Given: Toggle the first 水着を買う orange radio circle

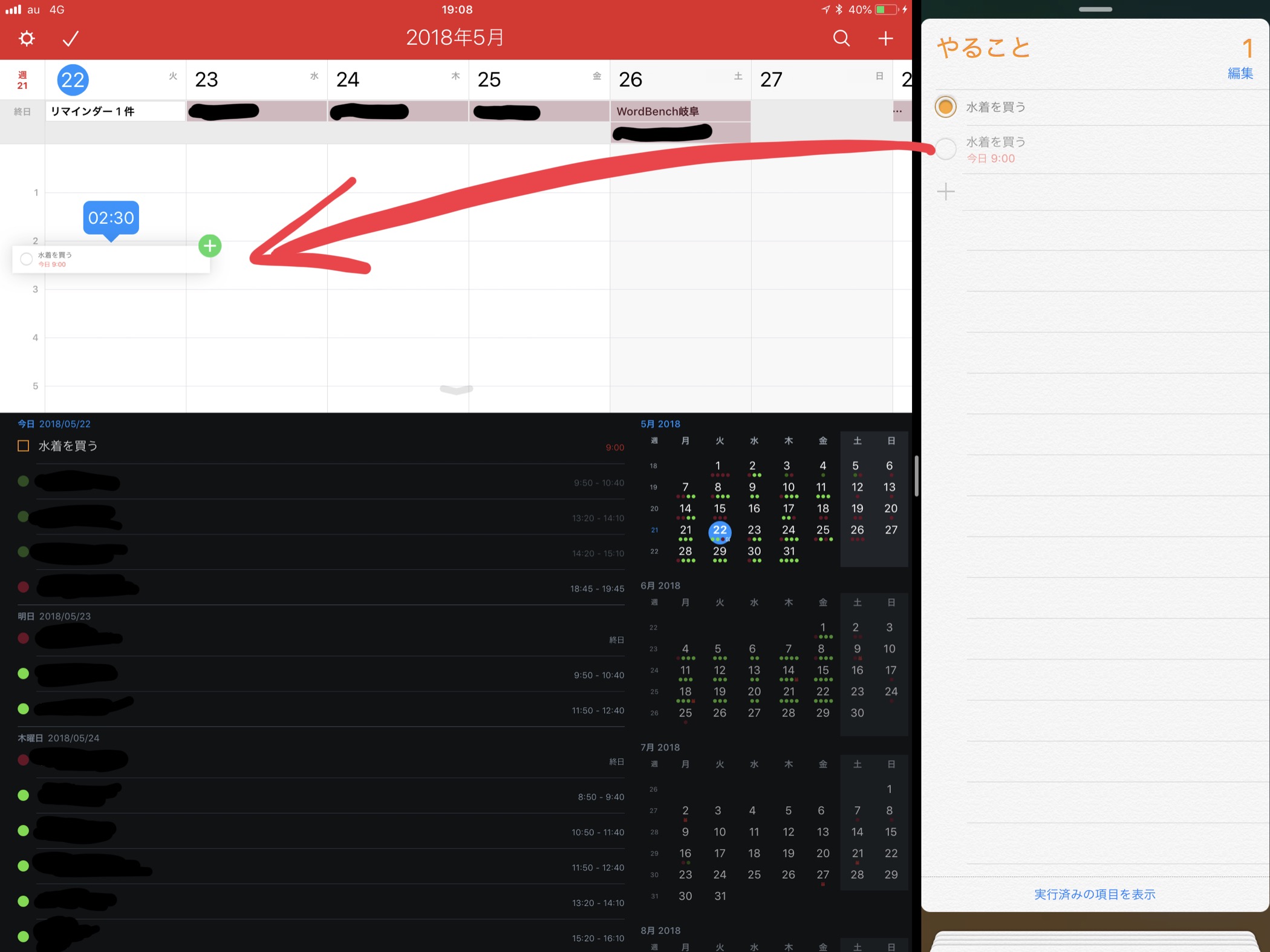Looking at the screenshot, I should (x=945, y=107).
